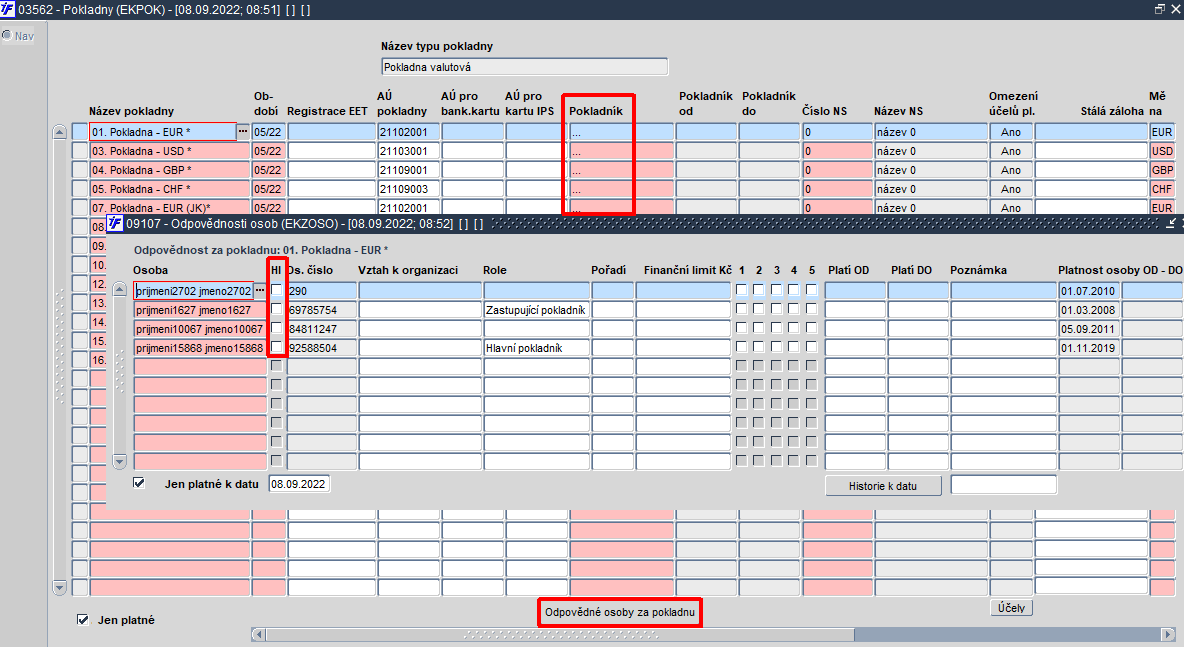This screenshot has width=1184, height=647.
Task: Click the Platnost osoby date 01.07.2010
Action: pyautogui.click(x=1089, y=291)
